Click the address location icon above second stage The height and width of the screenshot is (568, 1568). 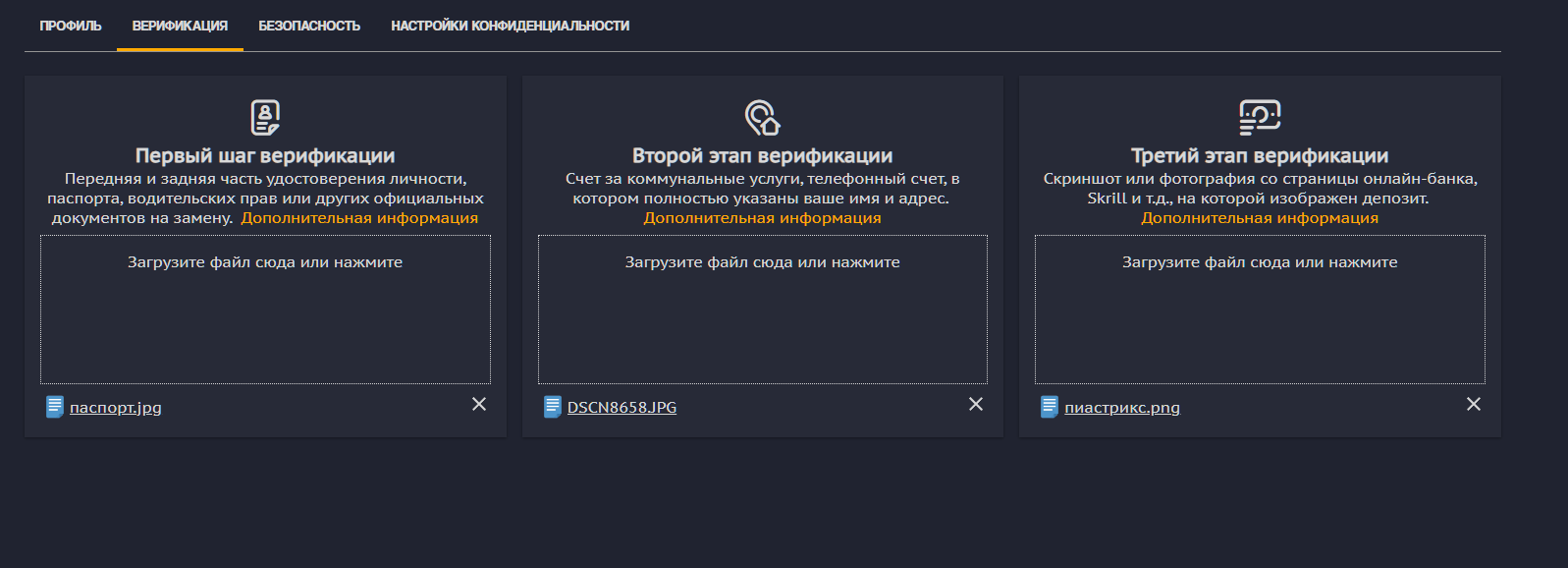[x=762, y=117]
